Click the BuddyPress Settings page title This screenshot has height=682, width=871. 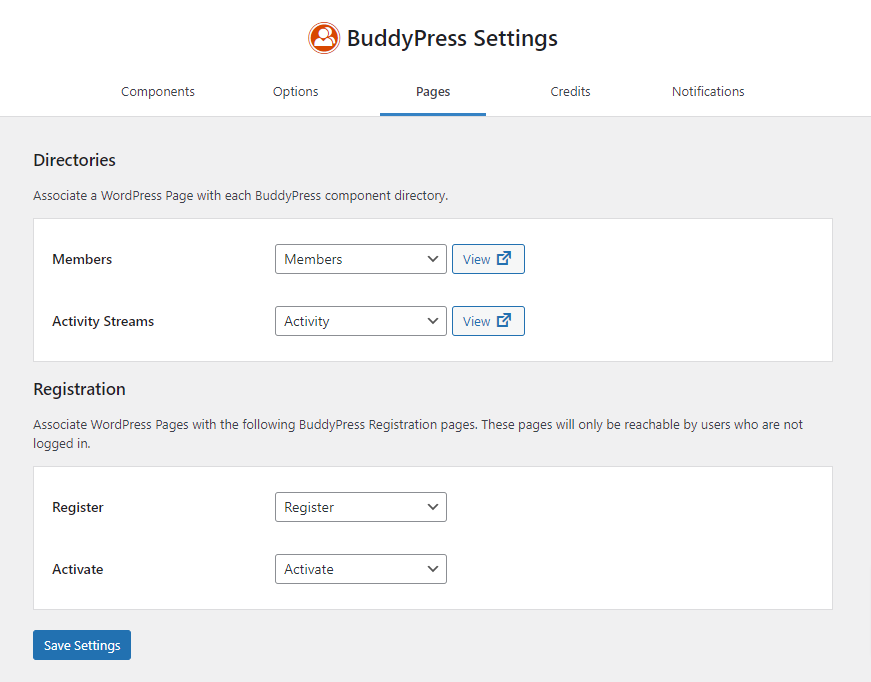[452, 38]
